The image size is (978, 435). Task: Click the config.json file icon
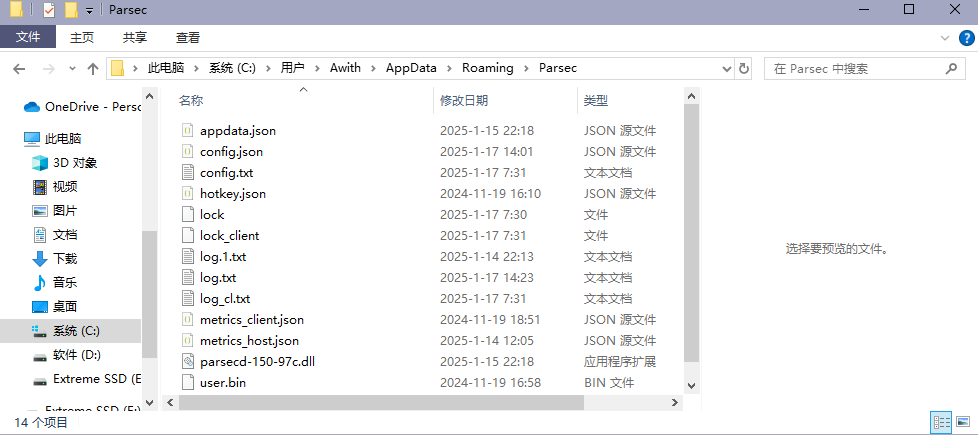click(x=188, y=152)
